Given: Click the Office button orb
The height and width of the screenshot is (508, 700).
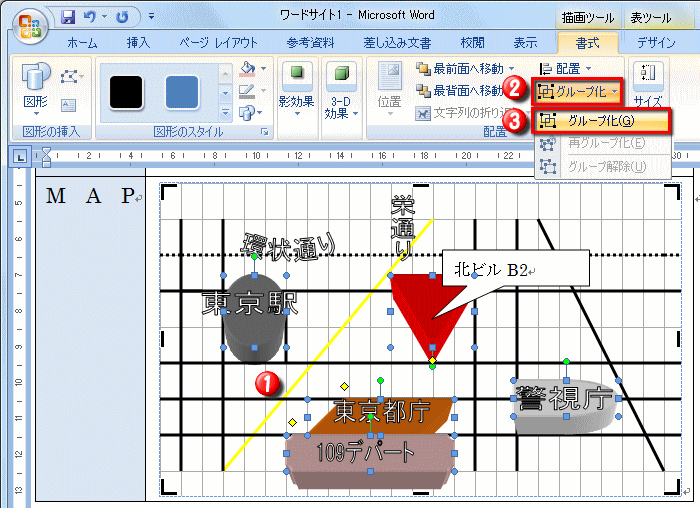Looking at the screenshot, I should (29, 25).
